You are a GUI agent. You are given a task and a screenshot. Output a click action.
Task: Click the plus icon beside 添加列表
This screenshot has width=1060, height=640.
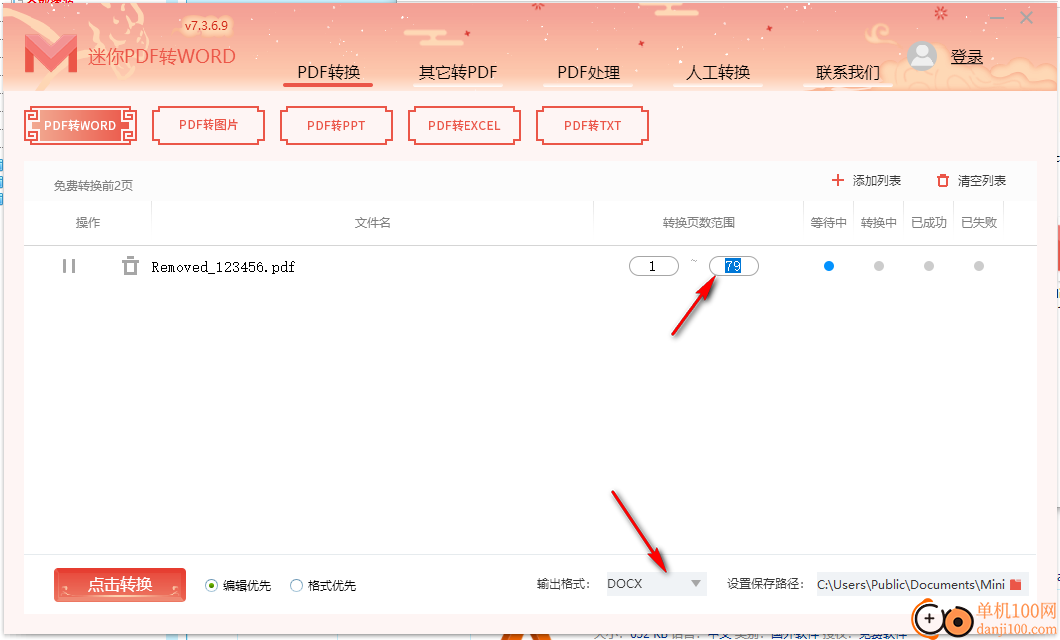pos(838,180)
